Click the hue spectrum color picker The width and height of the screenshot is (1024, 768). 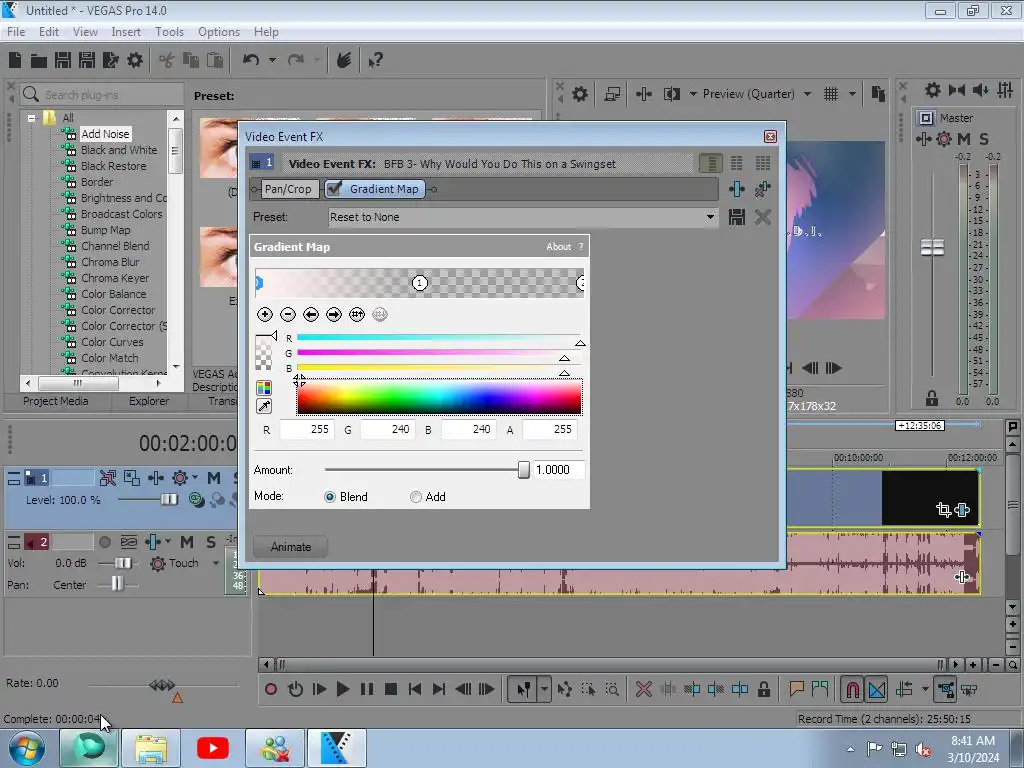pyautogui.click(x=439, y=397)
